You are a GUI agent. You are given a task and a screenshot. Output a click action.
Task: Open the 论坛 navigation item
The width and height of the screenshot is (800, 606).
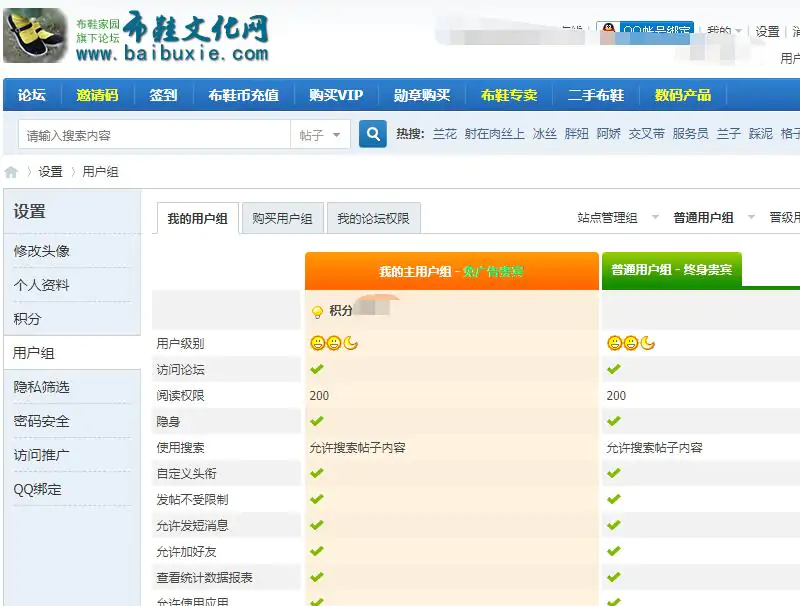[x=32, y=95]
